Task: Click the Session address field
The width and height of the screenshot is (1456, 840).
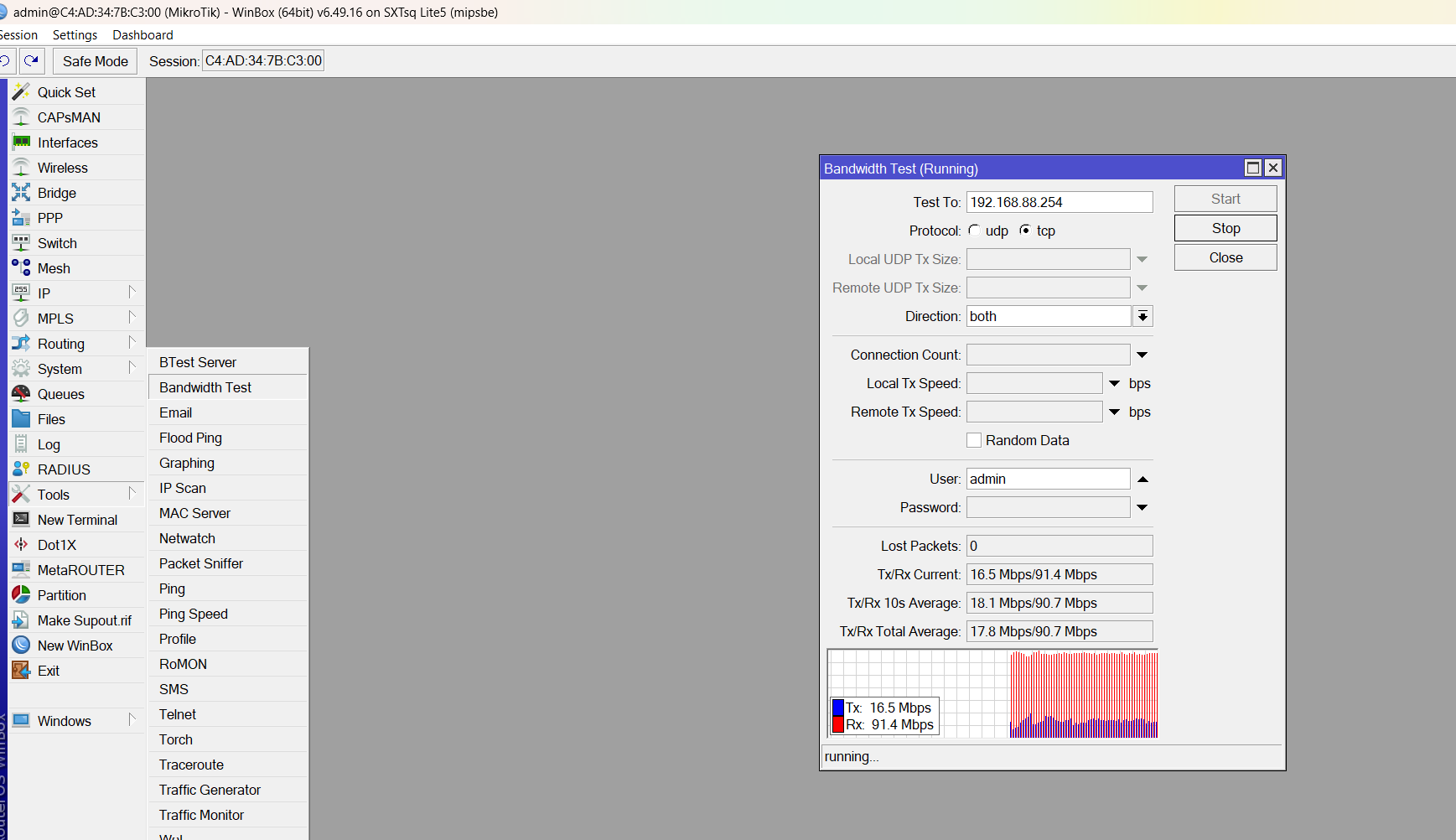Action: click(263, 60)
